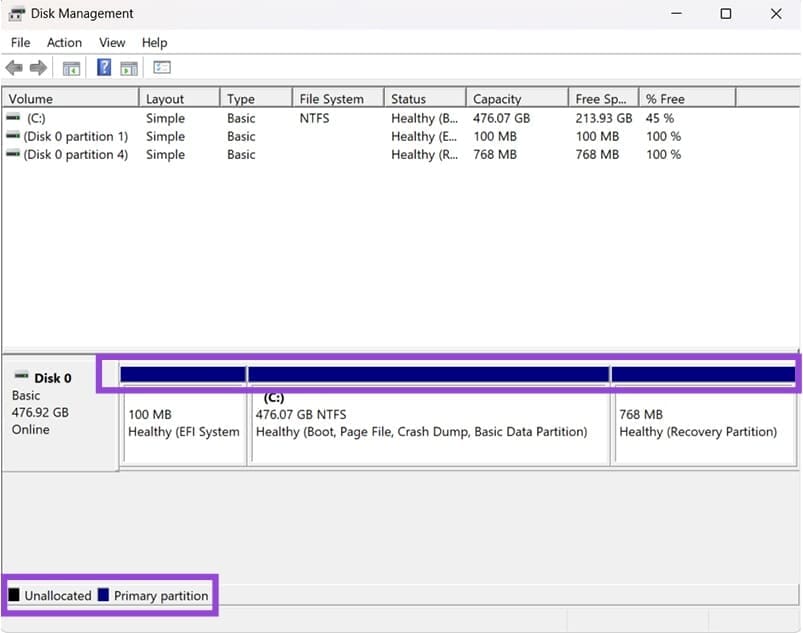Click the drive icon beside the (C:) volume
This screenshot has width=803, height=633.
(x=11, y=117)
